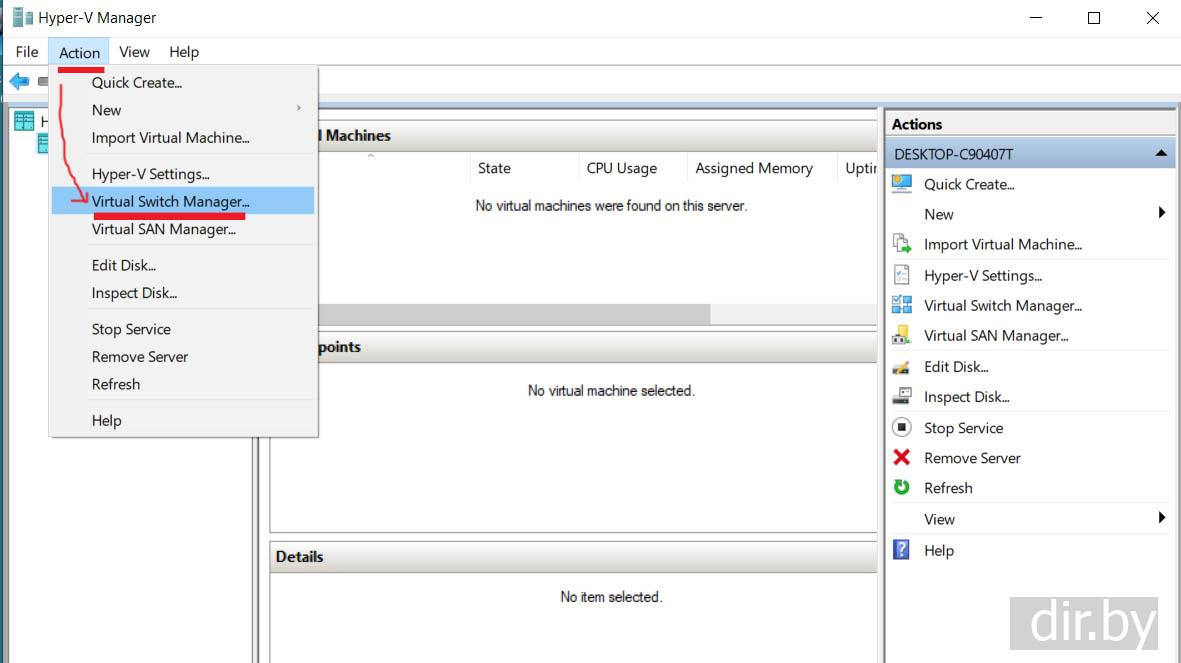
Task: Expand New submenu arrow in Actions pane
Action: pyautogui.click(x=1161, y=213)
